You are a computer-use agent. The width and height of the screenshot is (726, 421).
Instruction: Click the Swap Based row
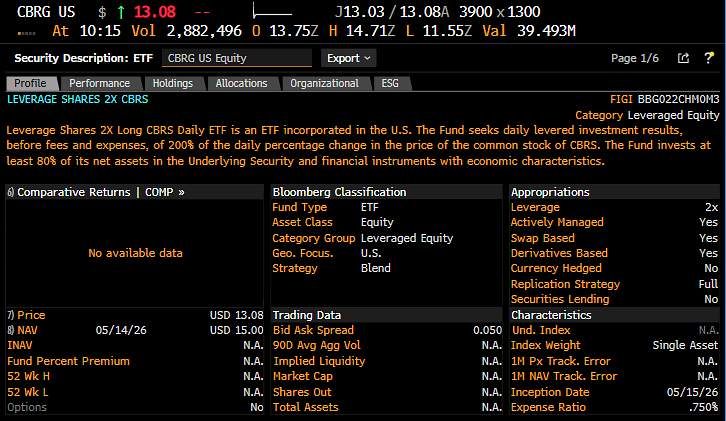click(x=614, y=238)
